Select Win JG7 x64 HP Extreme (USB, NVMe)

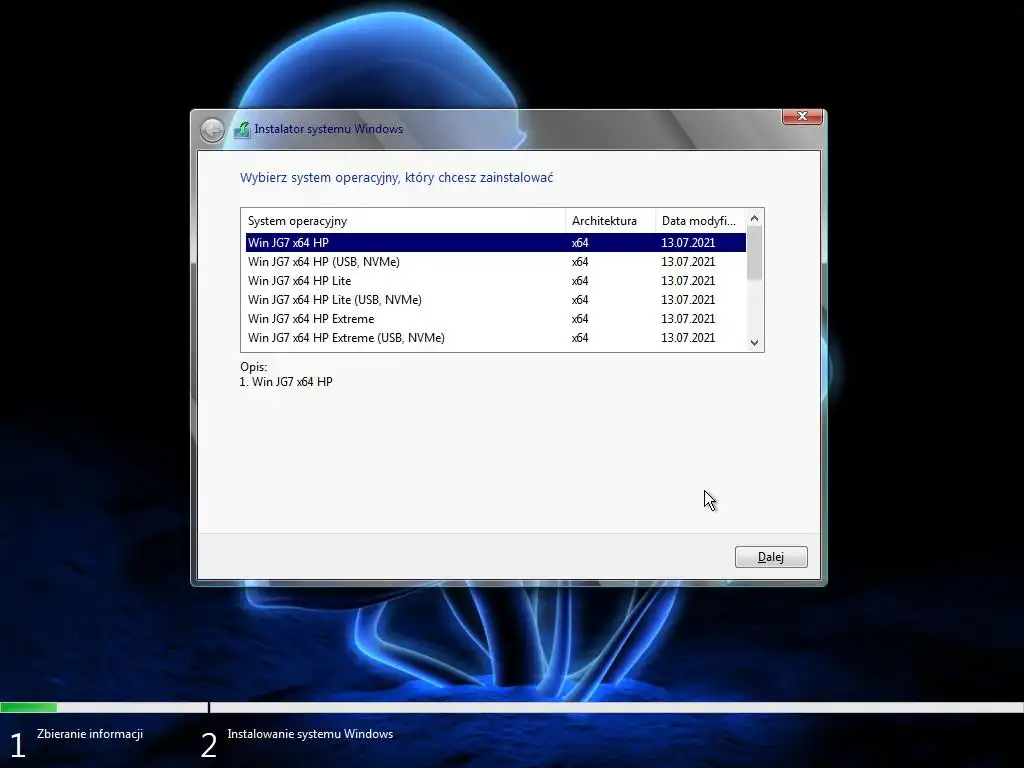[496, 337]
